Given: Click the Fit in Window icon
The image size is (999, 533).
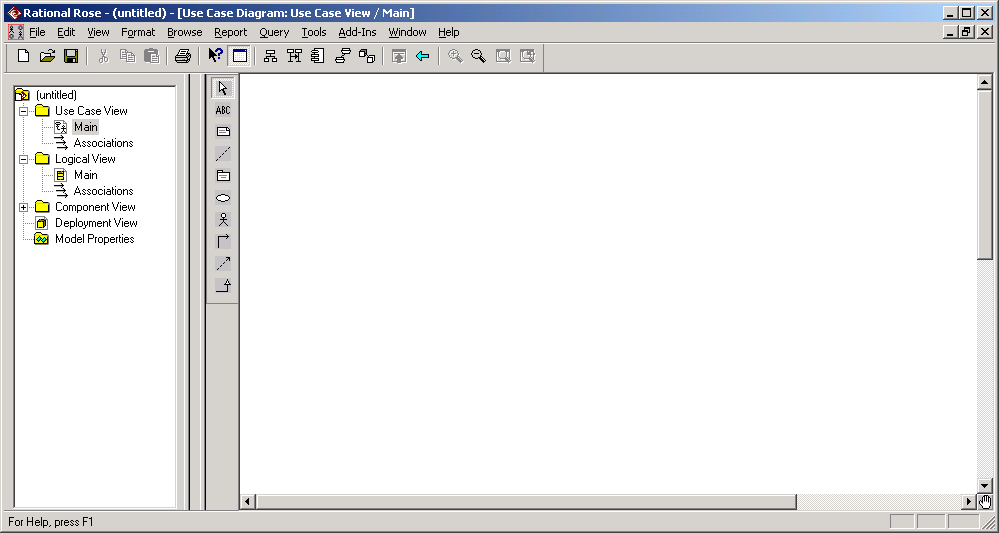Looking at the screenshot, I should click(x=503, y=56).
